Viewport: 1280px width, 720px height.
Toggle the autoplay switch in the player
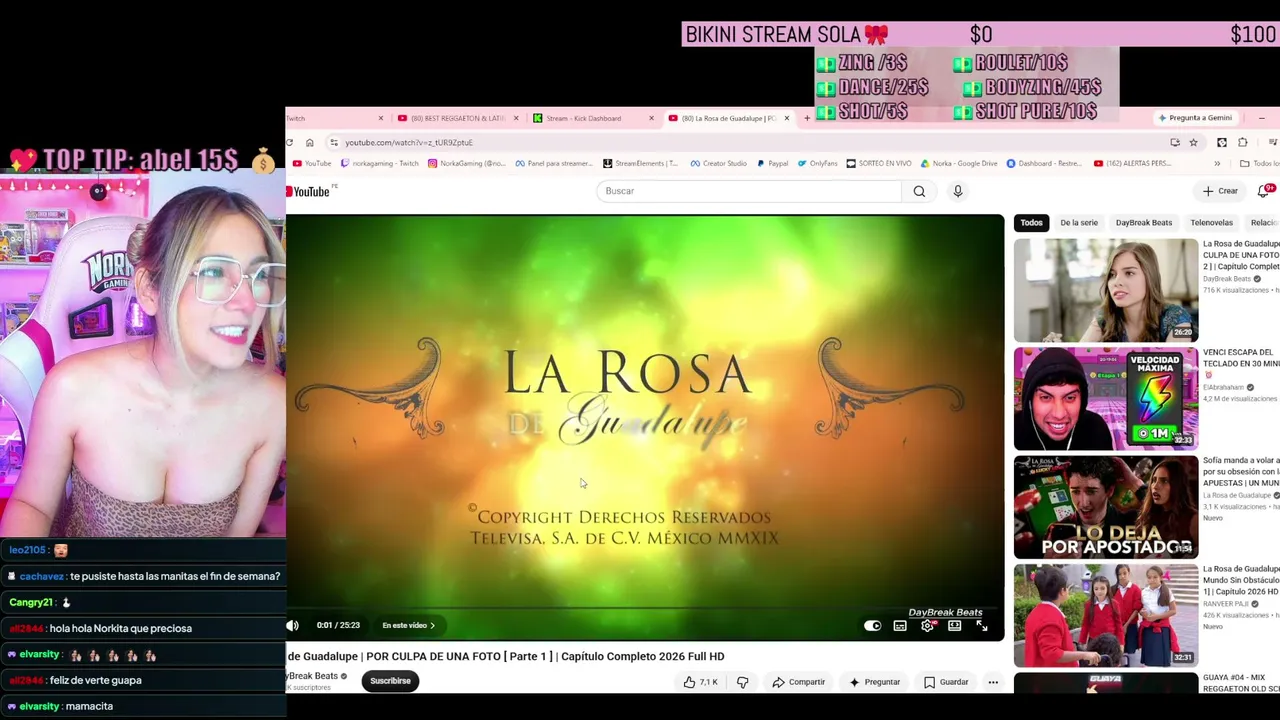point(873,626)
